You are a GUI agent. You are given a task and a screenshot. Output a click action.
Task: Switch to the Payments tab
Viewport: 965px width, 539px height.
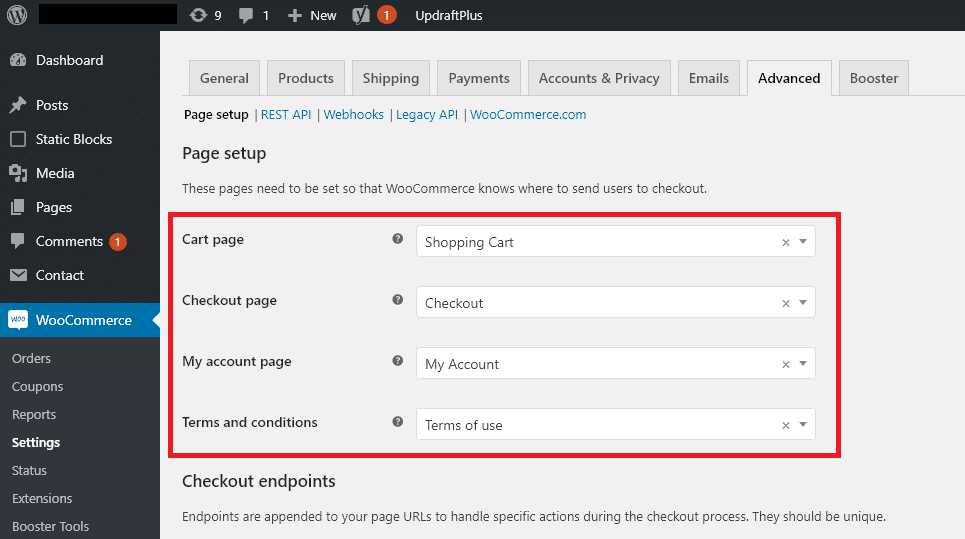coord(479,78)
